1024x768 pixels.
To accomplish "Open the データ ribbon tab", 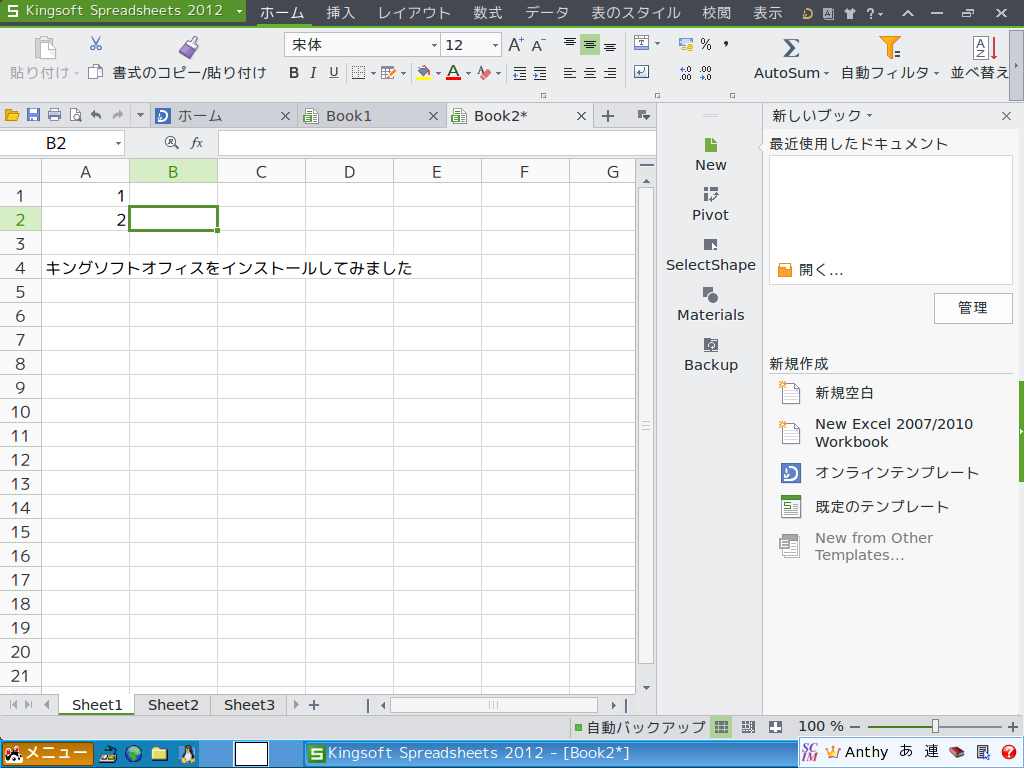I will click(547, 13).
